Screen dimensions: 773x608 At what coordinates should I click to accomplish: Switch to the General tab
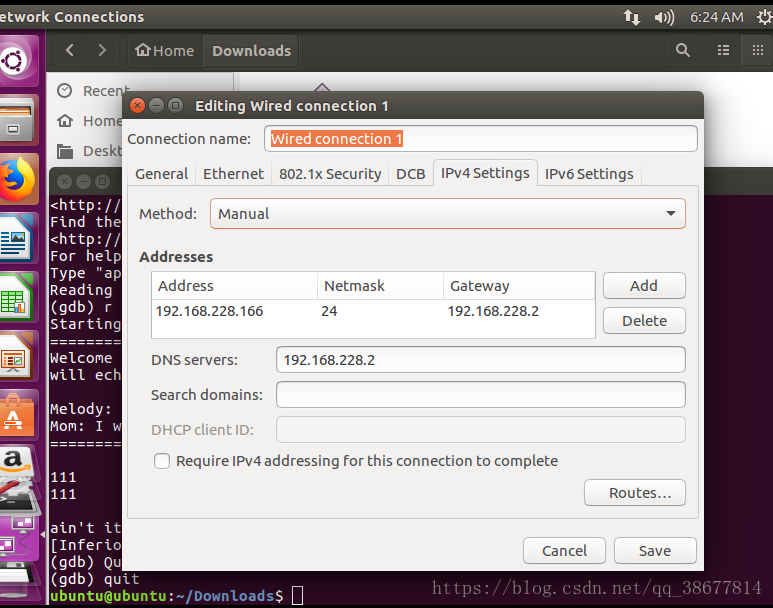(x=162, y=174)
